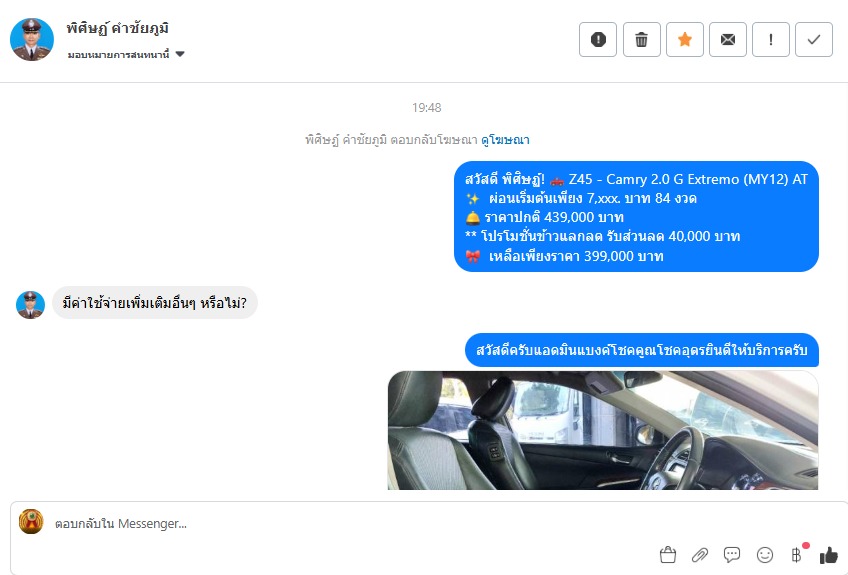
Task: Open saved replies speech bubble icon
Action: click(732, 554)
